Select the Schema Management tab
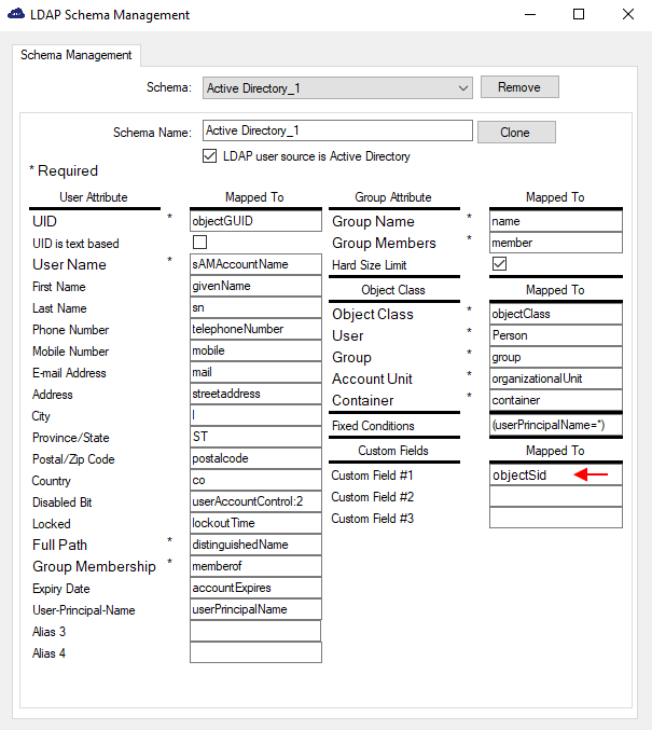Screen dimensions: 652x730 coord(76,55)
